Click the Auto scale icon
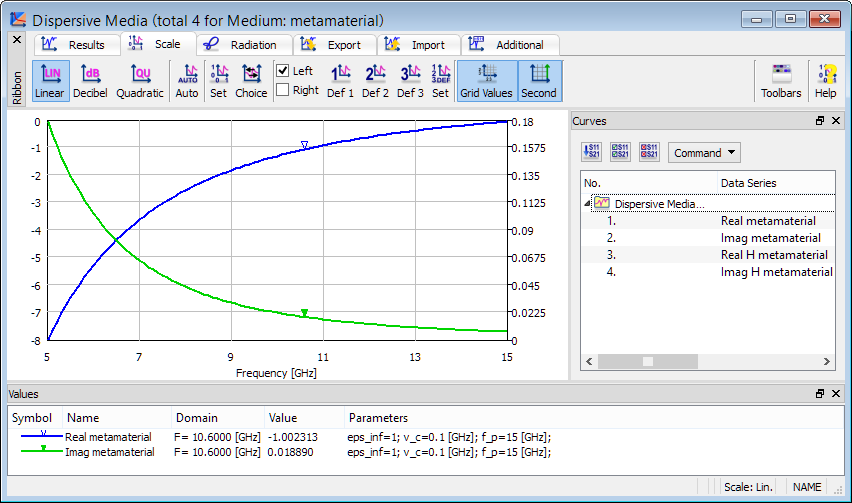Screen dimensions: 852x503 click(x=187, y=81)
